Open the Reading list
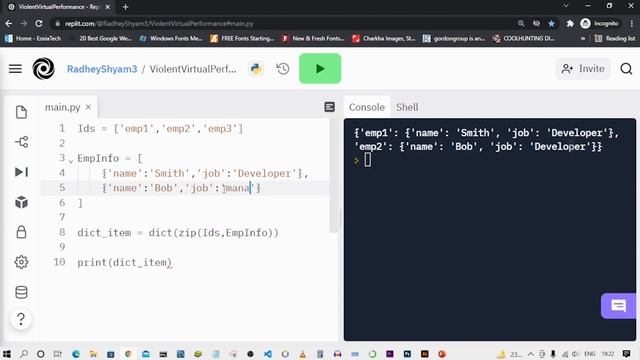 coord(615,38)
